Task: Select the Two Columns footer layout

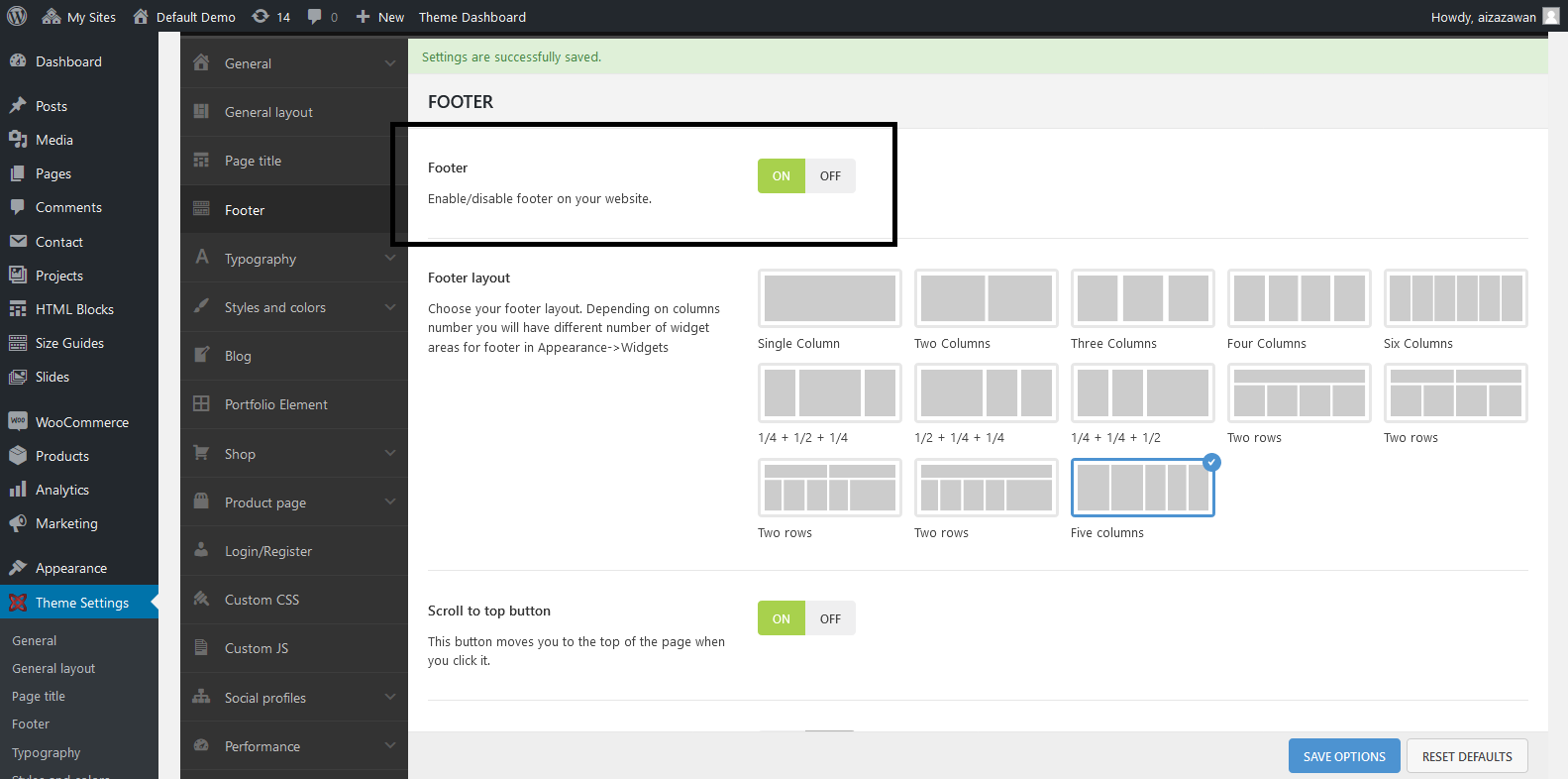Action: pyautogui.click(x=987, y=298)
